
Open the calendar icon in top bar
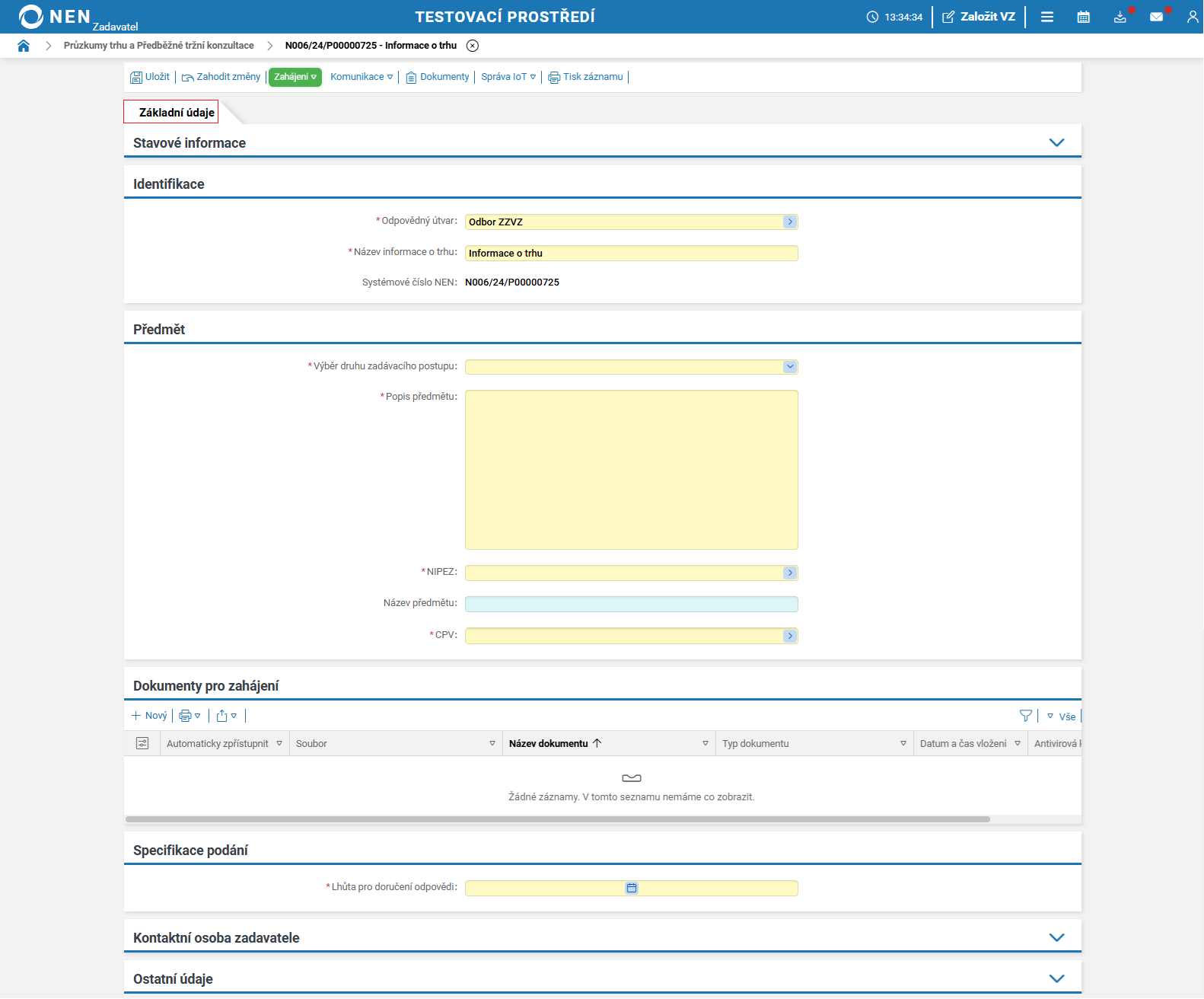(1083, 17)
